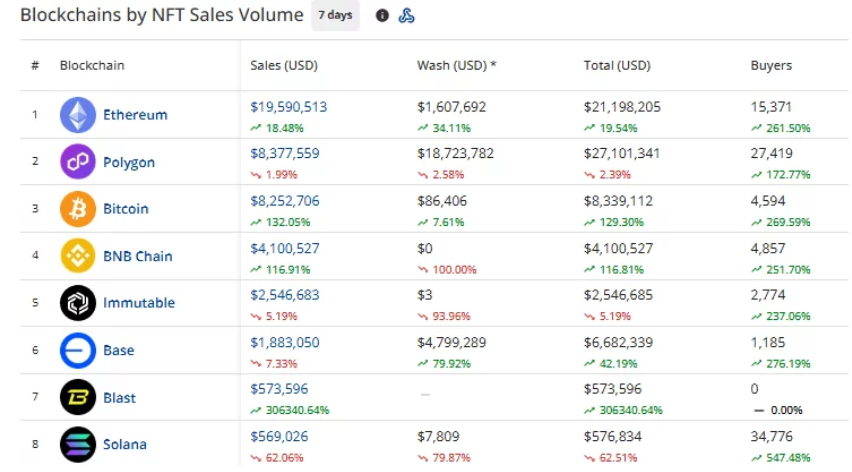Image resolution: width=852 pixels, height=472 pixels.
Task: Select Solana buyers count 34,776
Action: [x=772, y=436]
